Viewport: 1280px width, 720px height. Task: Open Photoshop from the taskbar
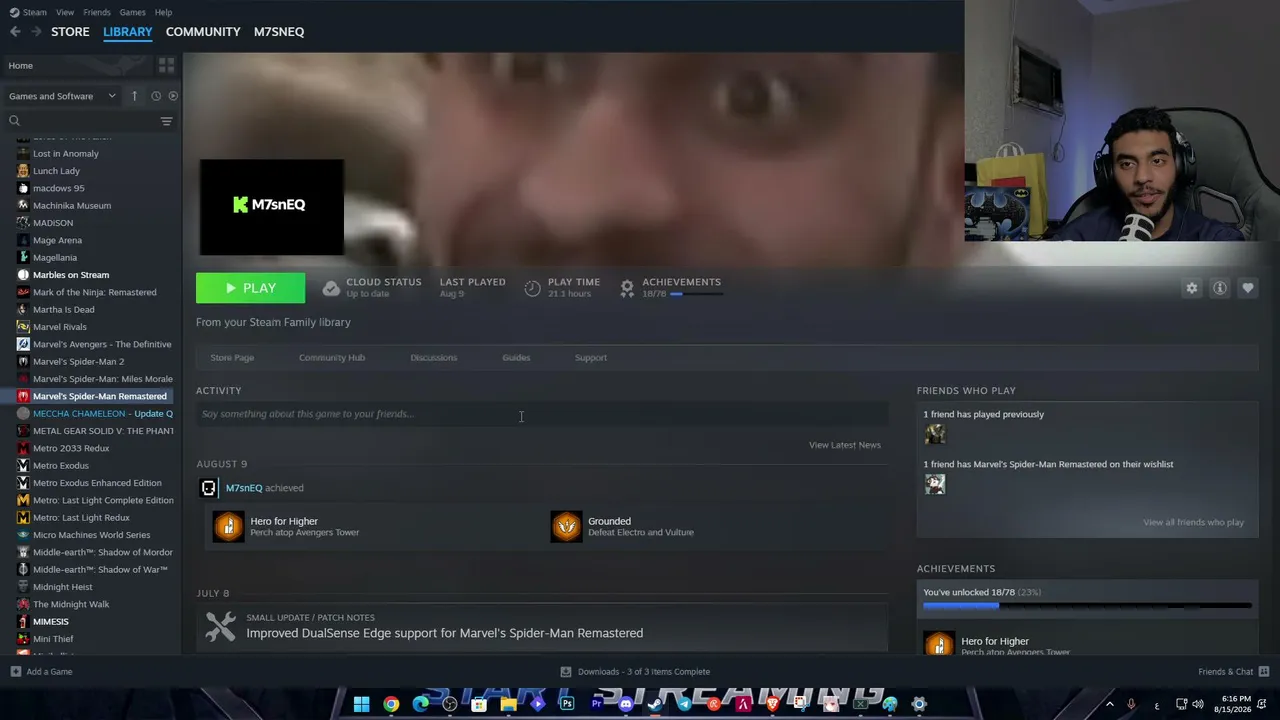[x=567, y=704]
